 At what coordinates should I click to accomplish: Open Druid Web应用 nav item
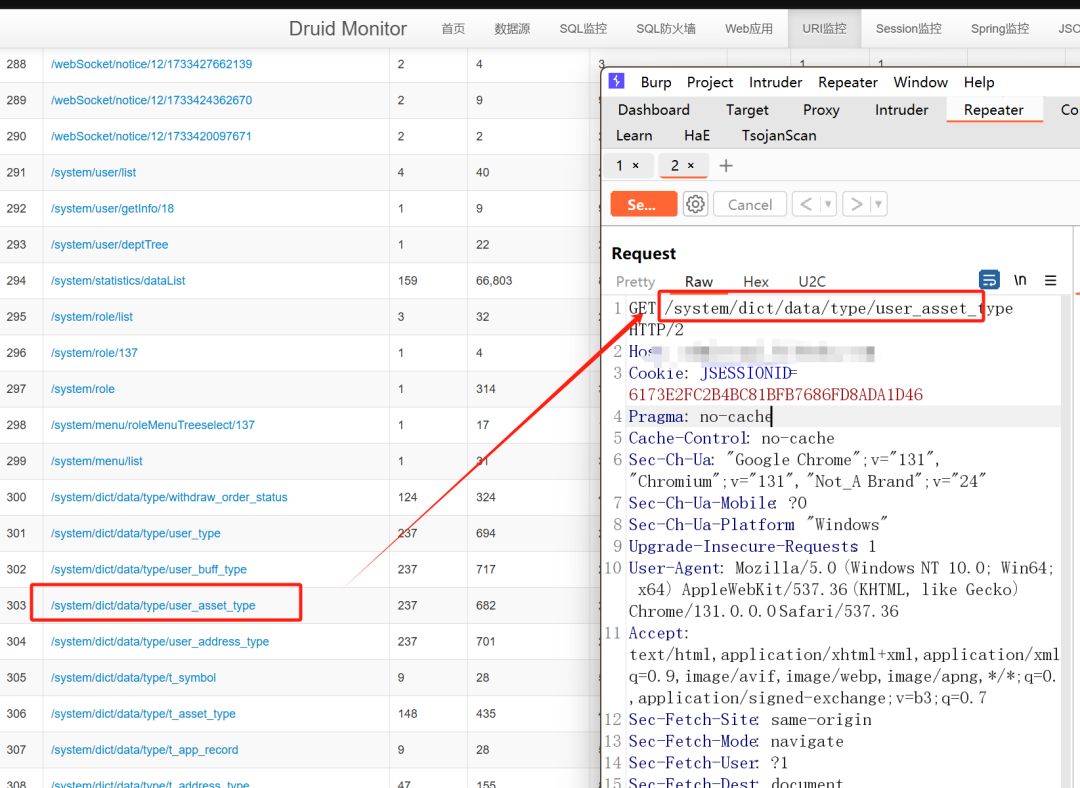pyautogui.click(x=749, y=28)
